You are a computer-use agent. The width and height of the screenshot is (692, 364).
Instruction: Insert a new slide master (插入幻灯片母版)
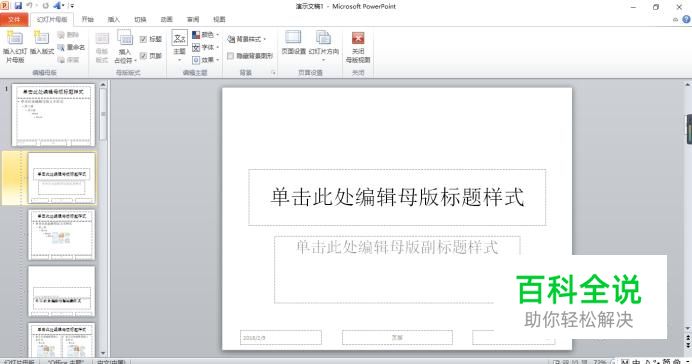point(15,47)
